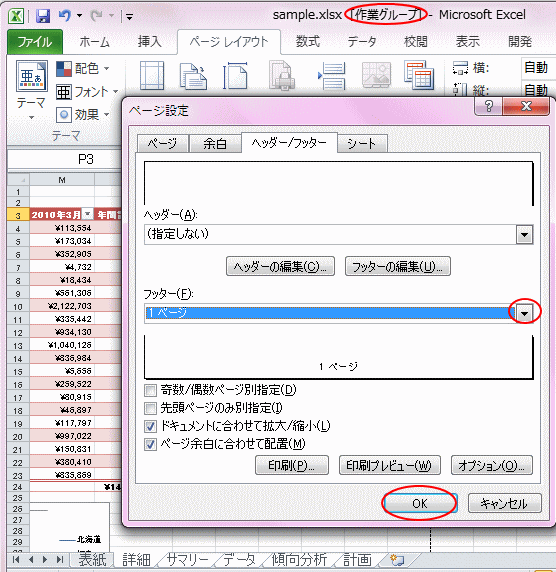Screen dimensions: 556x572
Task: Save the workbook with the floppy icon
Action: [43, 16]
